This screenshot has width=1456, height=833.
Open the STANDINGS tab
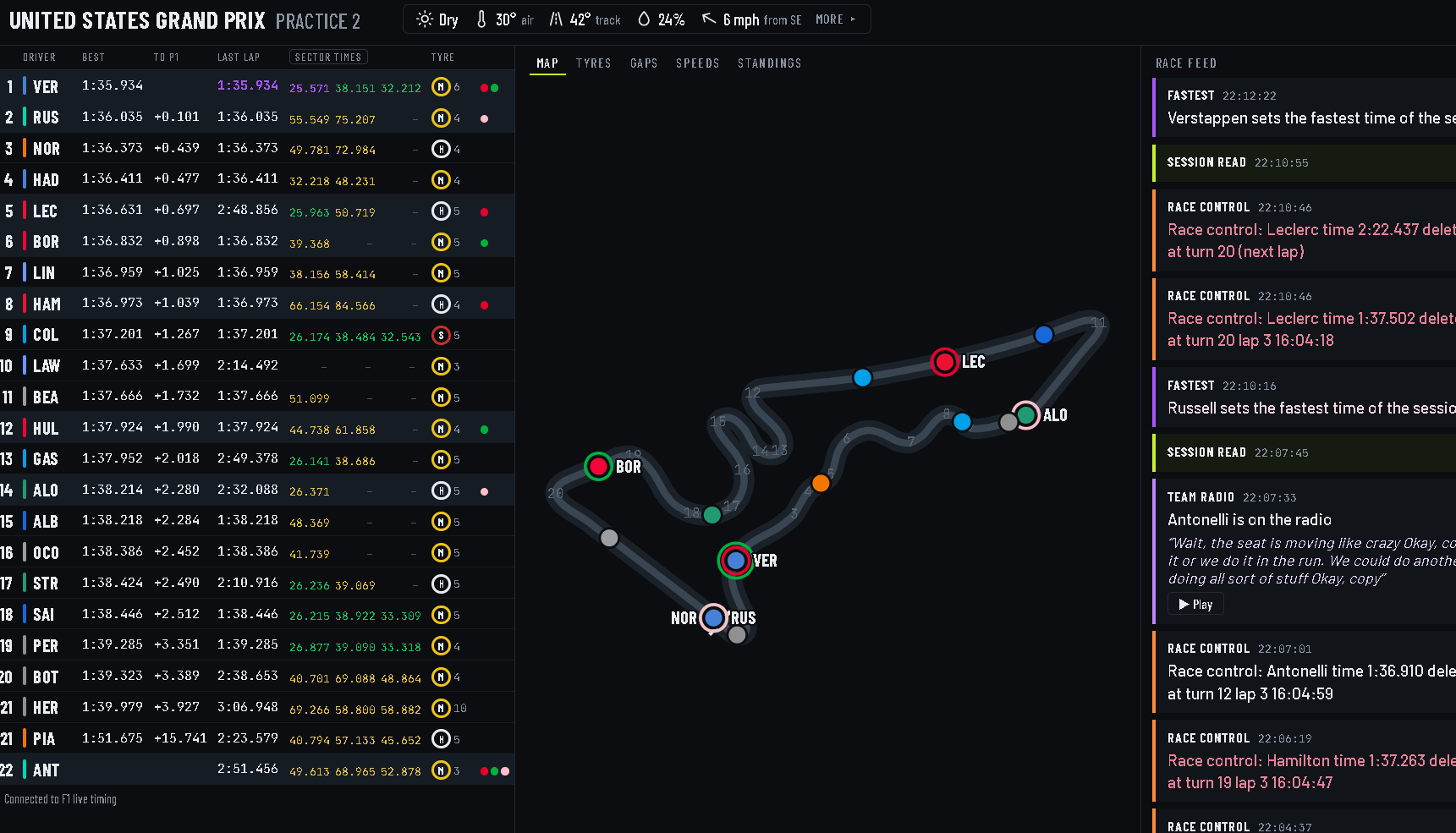click(x=769, y=63)
